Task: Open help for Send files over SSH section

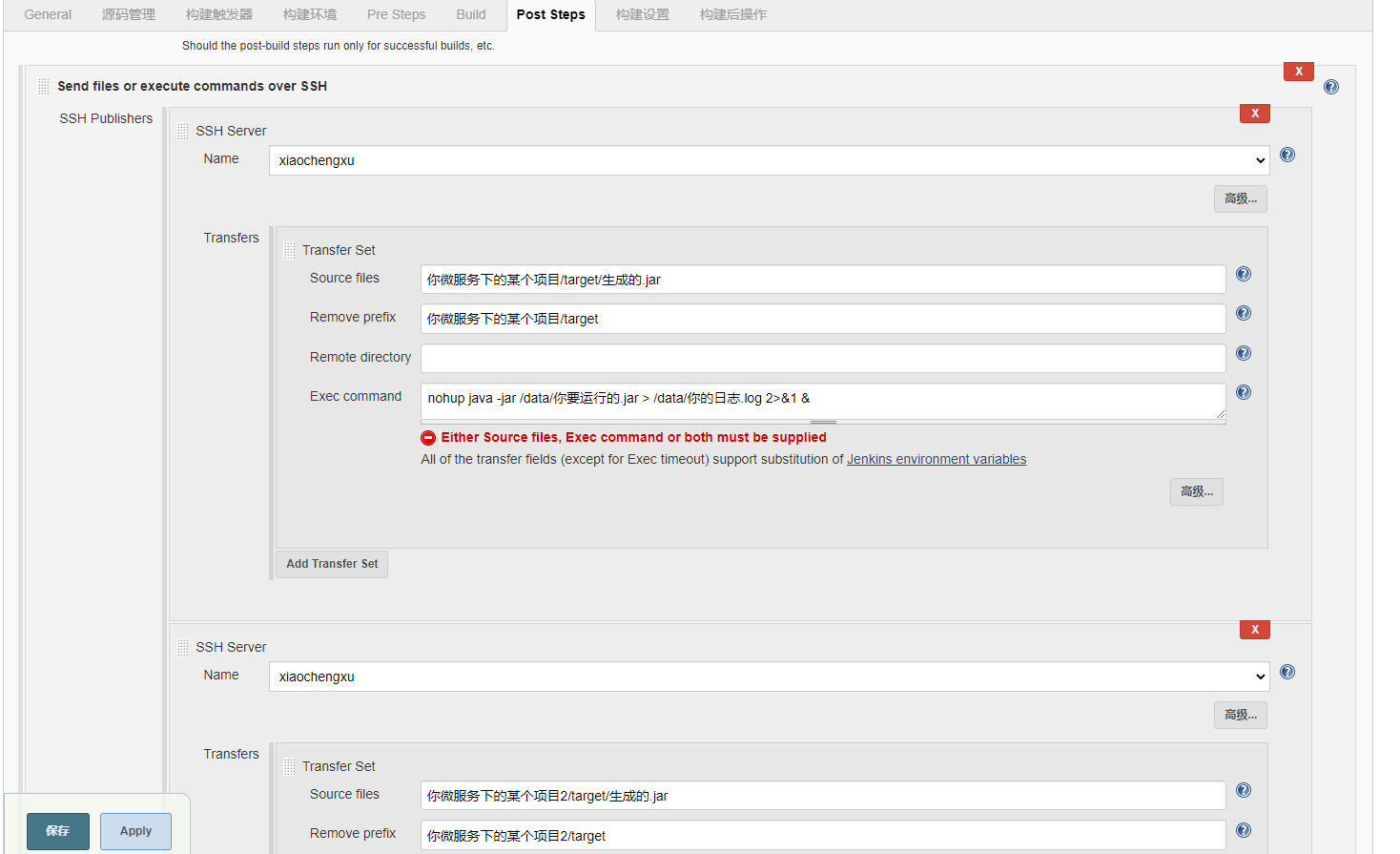Action: tap(1330, 88)
